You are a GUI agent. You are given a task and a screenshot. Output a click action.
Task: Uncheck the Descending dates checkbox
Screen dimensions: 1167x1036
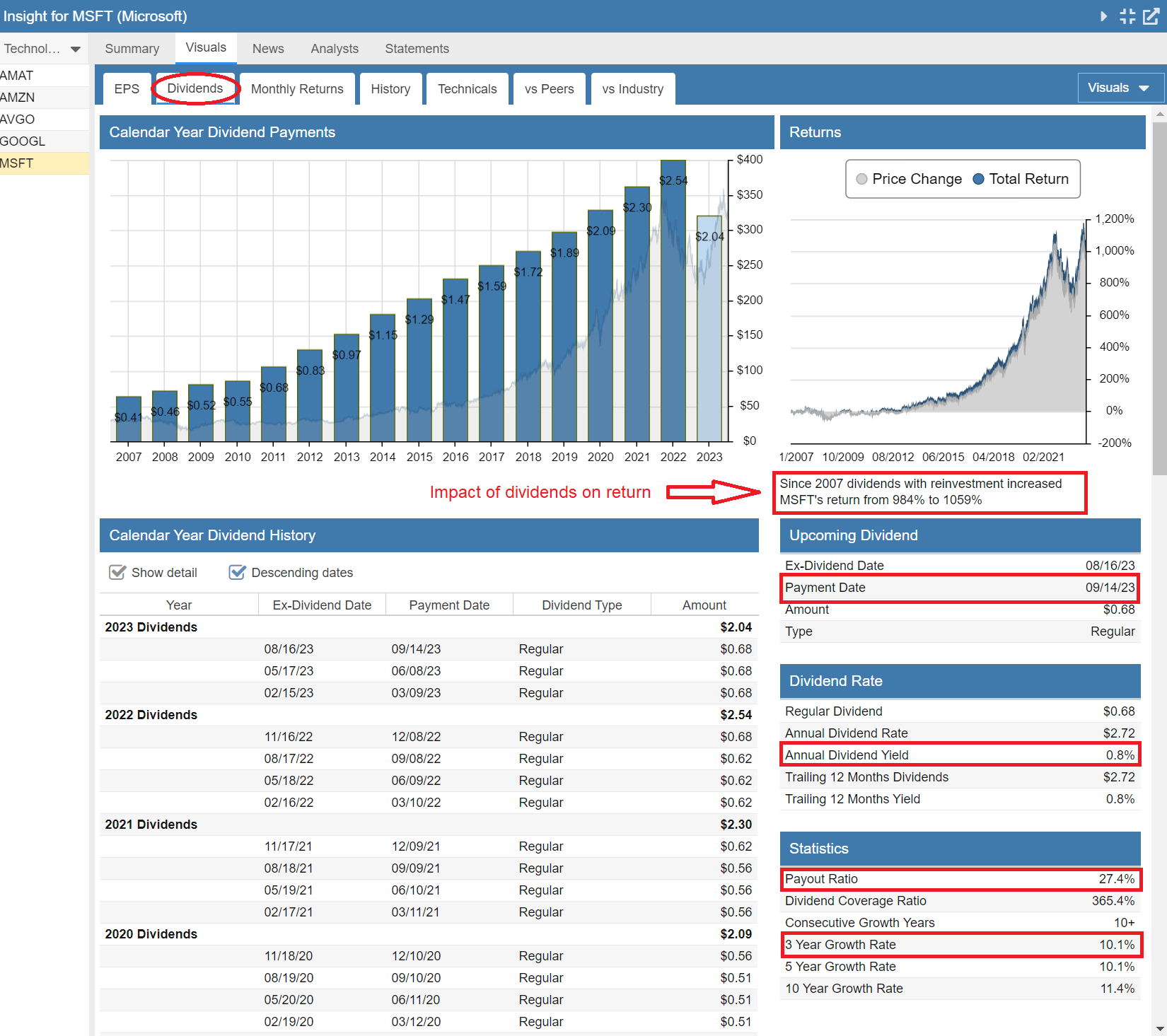(238, 572)
